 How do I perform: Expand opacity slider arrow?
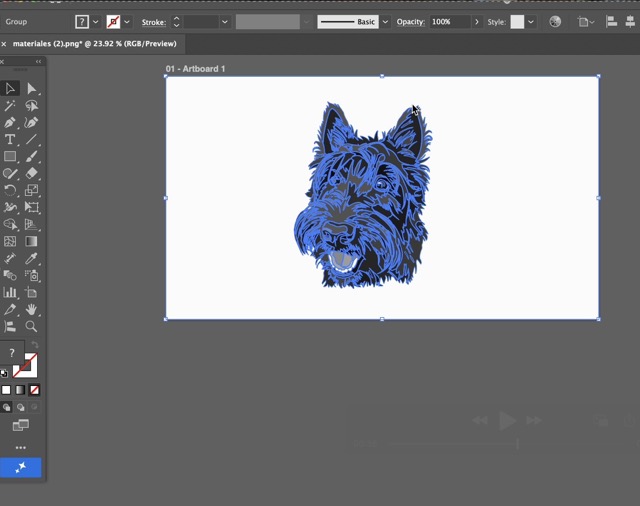pos(476,22)
